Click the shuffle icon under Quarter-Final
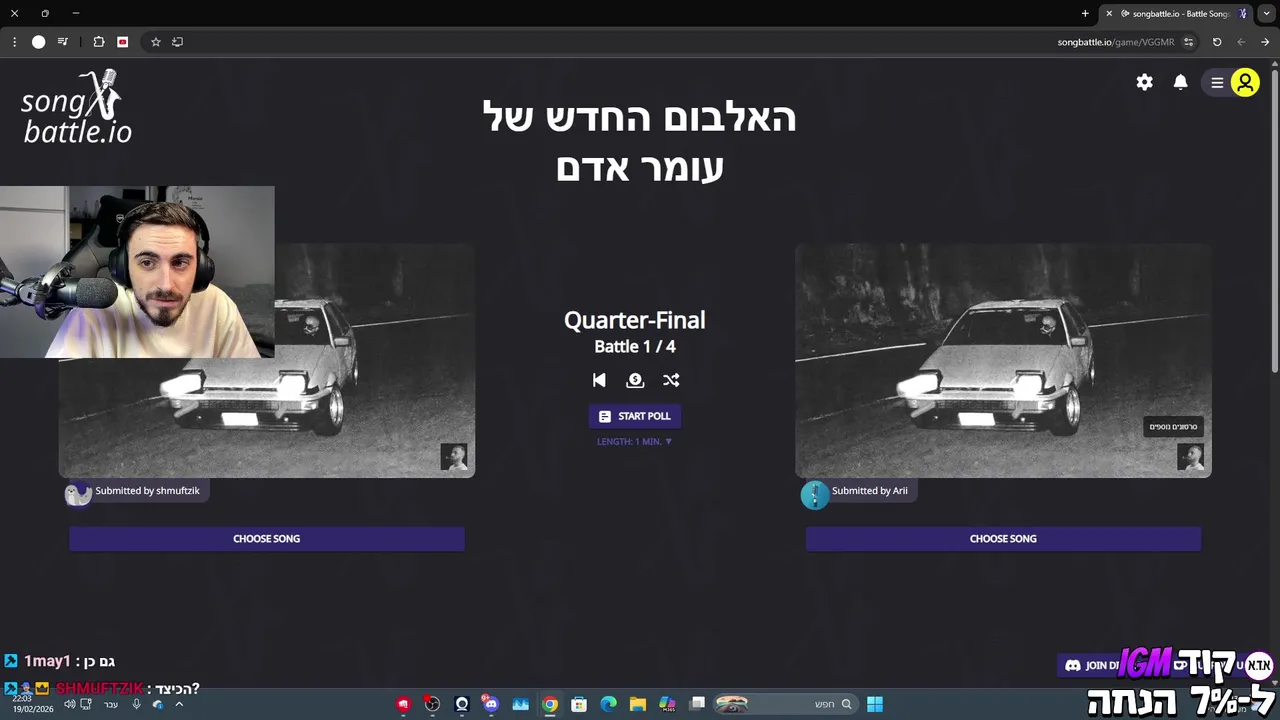This screenshot has height=720, width=1280. point(671,380)
